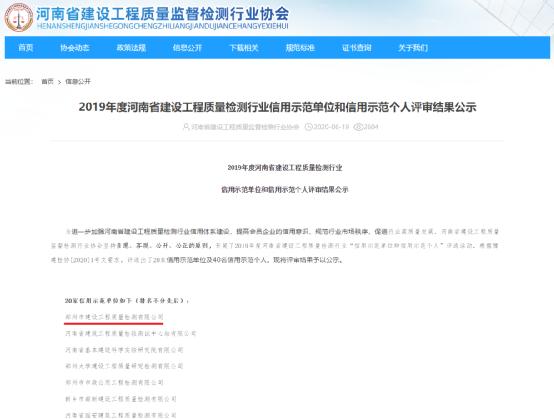Open the 证书查询 navigation item
The image size is (554, 419).
pos(356,48)
